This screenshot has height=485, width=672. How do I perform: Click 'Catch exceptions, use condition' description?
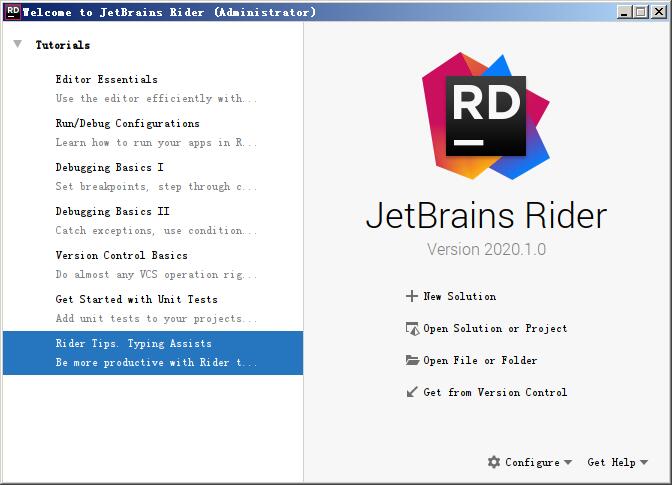click(156, 231)
